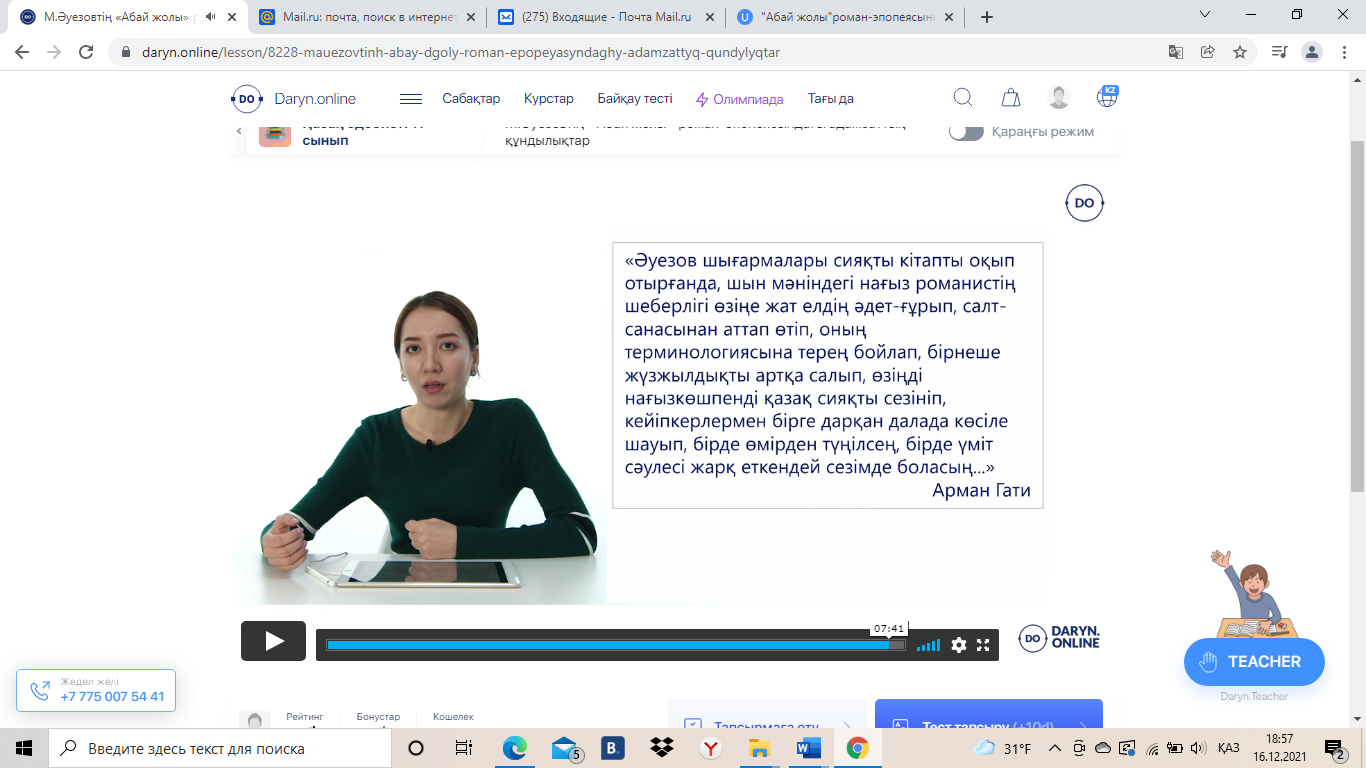Click the Рейтинг label below the video

(305, 717)
